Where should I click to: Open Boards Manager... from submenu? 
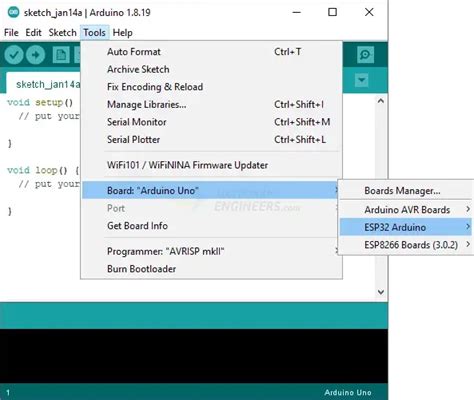(x=406, y=191)
